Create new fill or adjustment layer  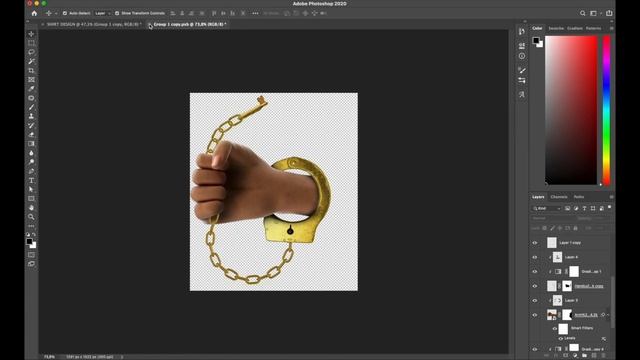click(x=575, y=356)
